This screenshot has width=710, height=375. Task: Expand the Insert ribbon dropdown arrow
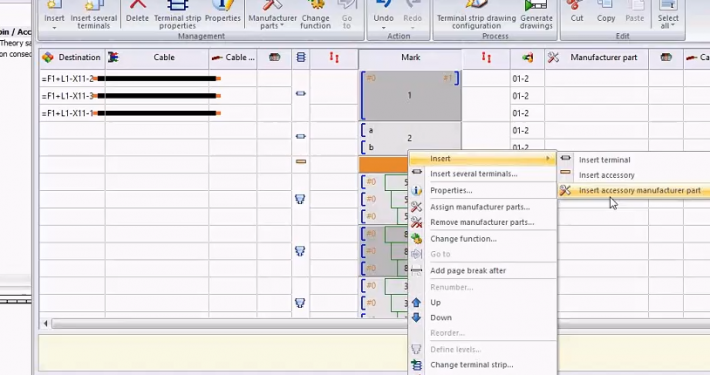click(54, 28)
